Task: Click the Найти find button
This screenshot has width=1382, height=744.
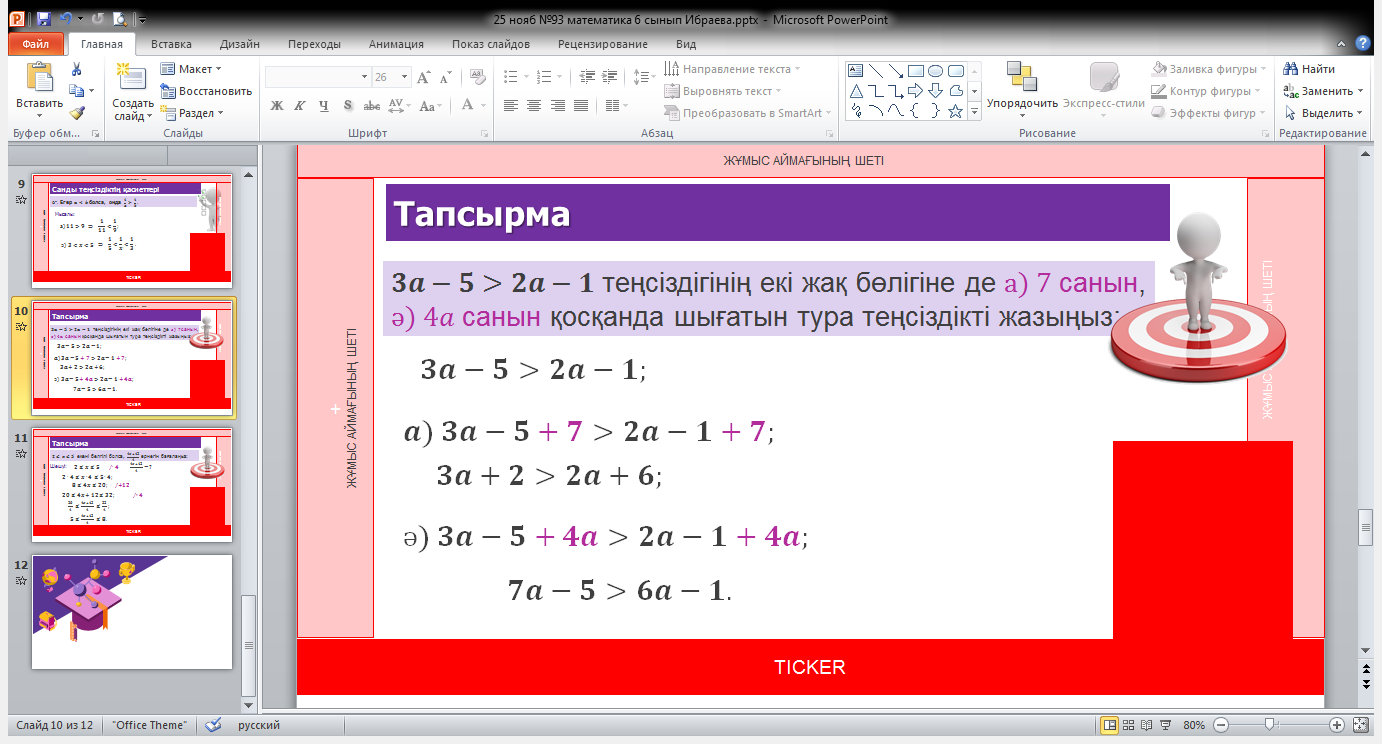Action: point(1311,69)
